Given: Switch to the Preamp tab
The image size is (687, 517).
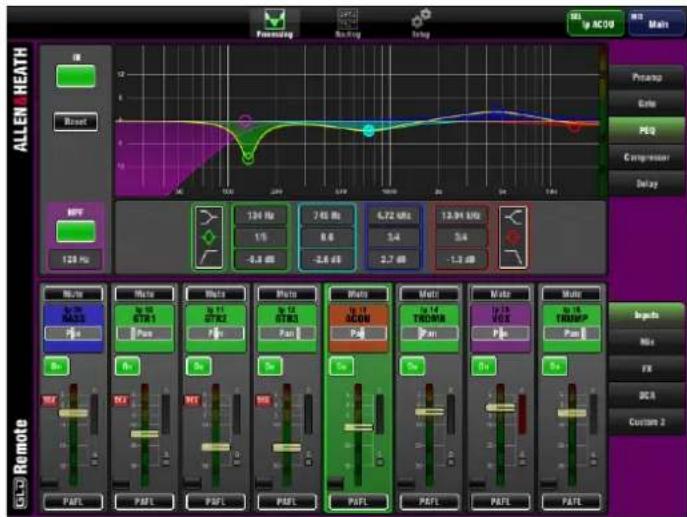Looking at the screenshot, I should click(x=647, y=77).
